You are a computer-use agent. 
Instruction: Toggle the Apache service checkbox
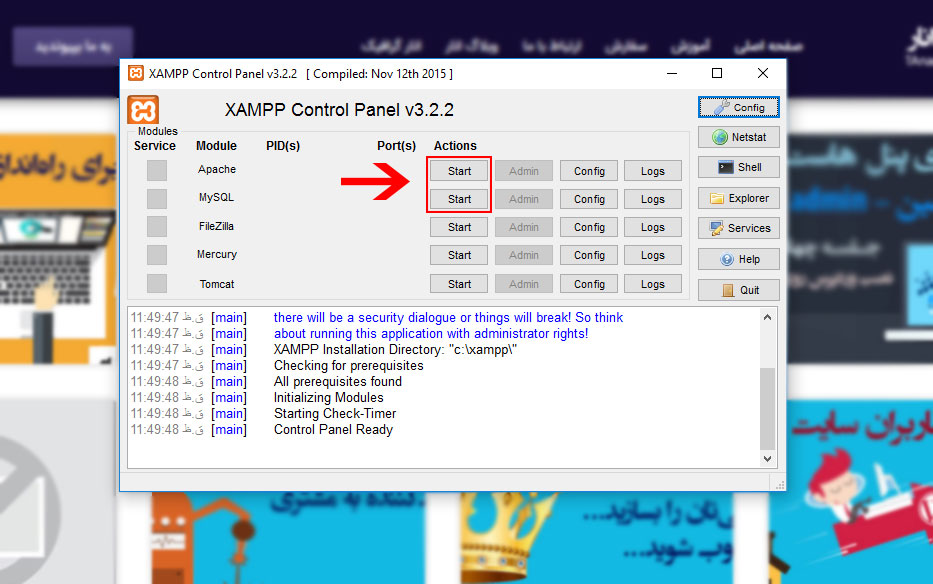(157, 170)
